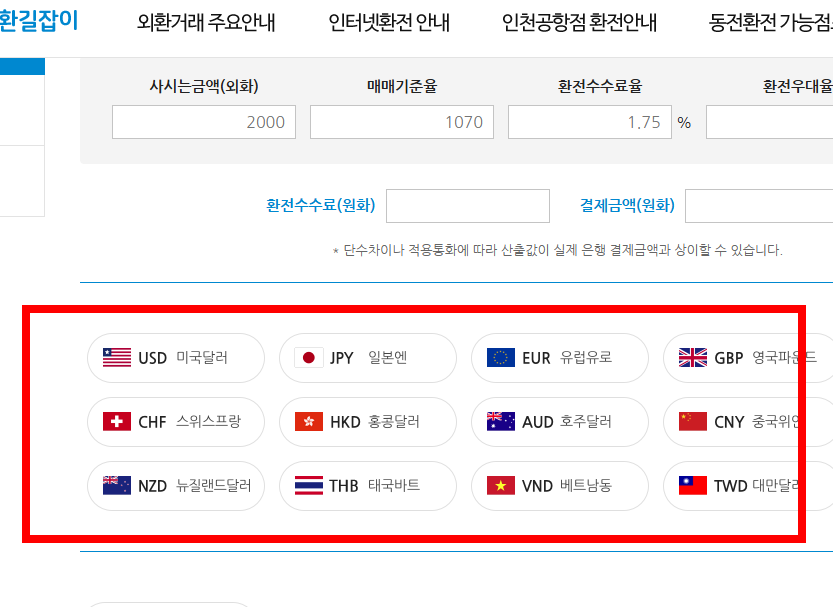
Task: Choose THB 태국바트 currency
Action: point(368,486)
